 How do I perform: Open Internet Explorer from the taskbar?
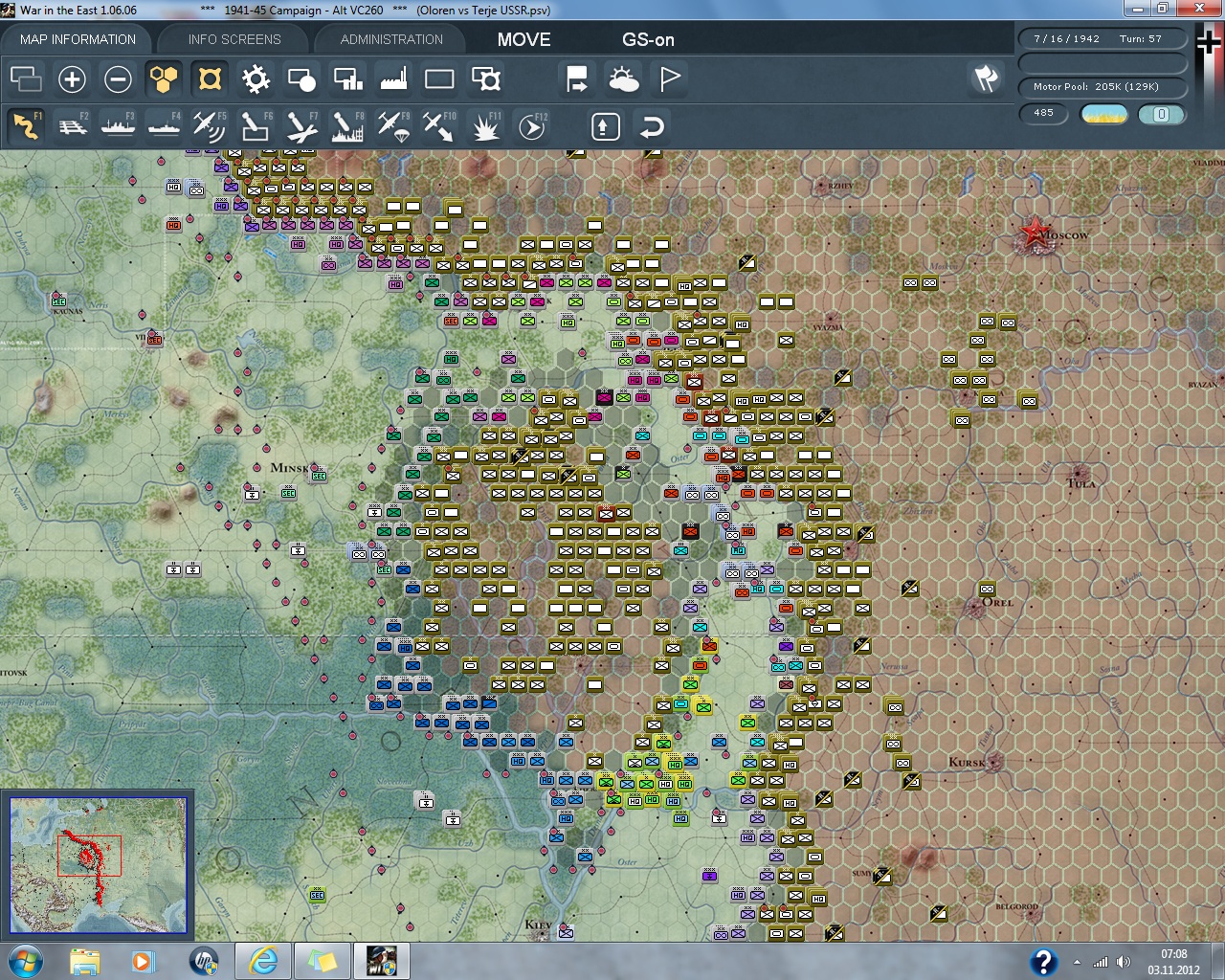(262, 960)
